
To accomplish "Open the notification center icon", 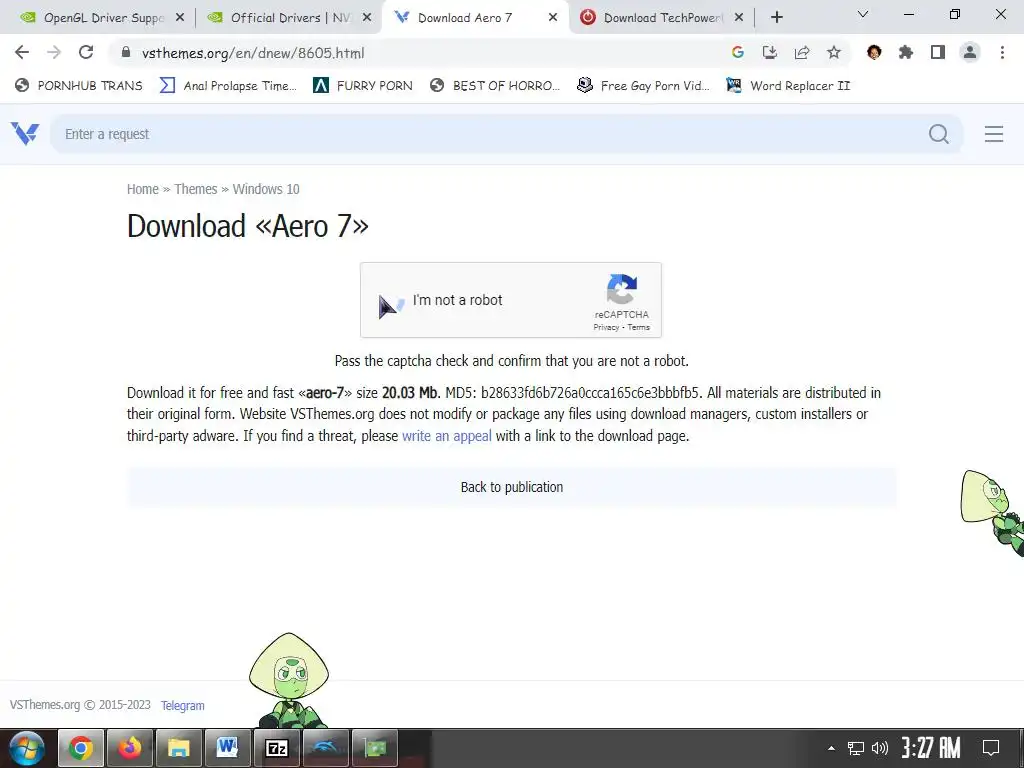I will click(x=991, y=748).
